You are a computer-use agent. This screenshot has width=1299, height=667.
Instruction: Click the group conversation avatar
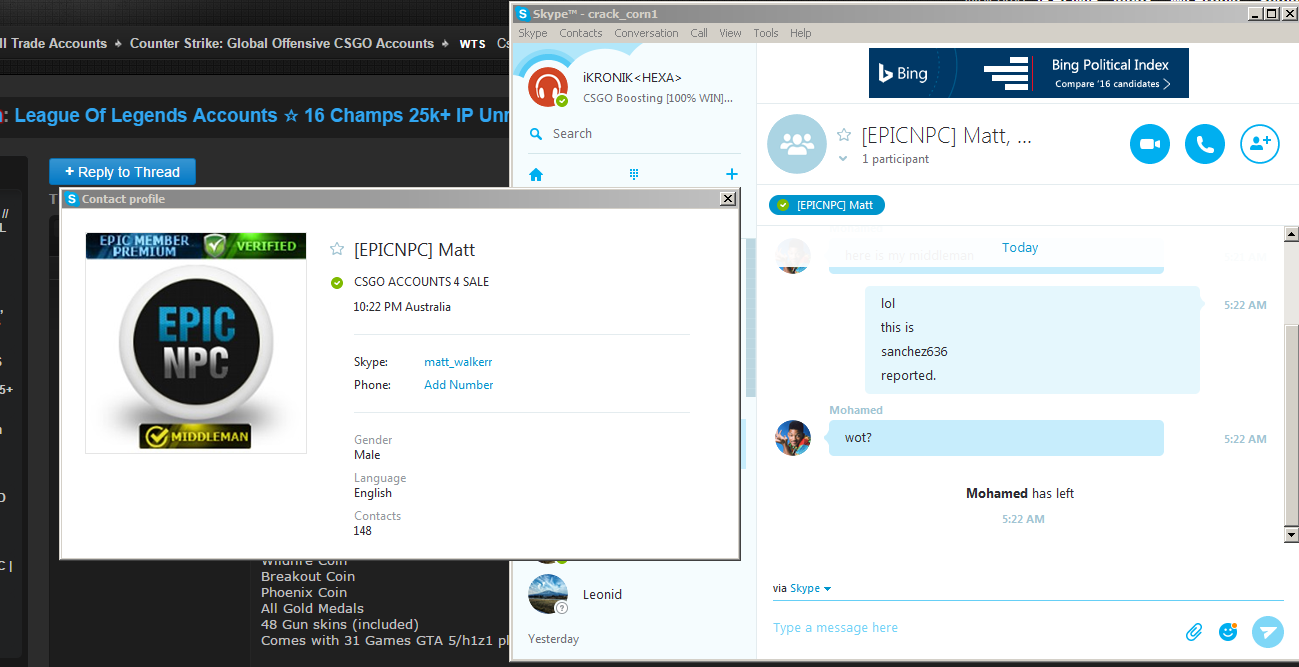[797, 145]
